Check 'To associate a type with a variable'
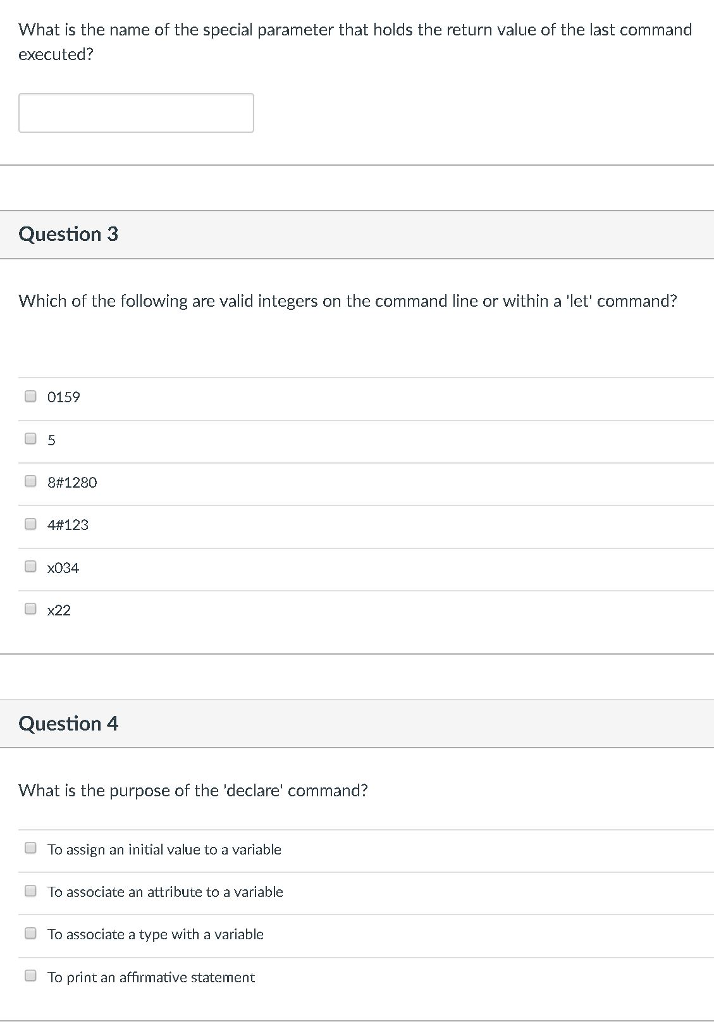 (30, 932)
